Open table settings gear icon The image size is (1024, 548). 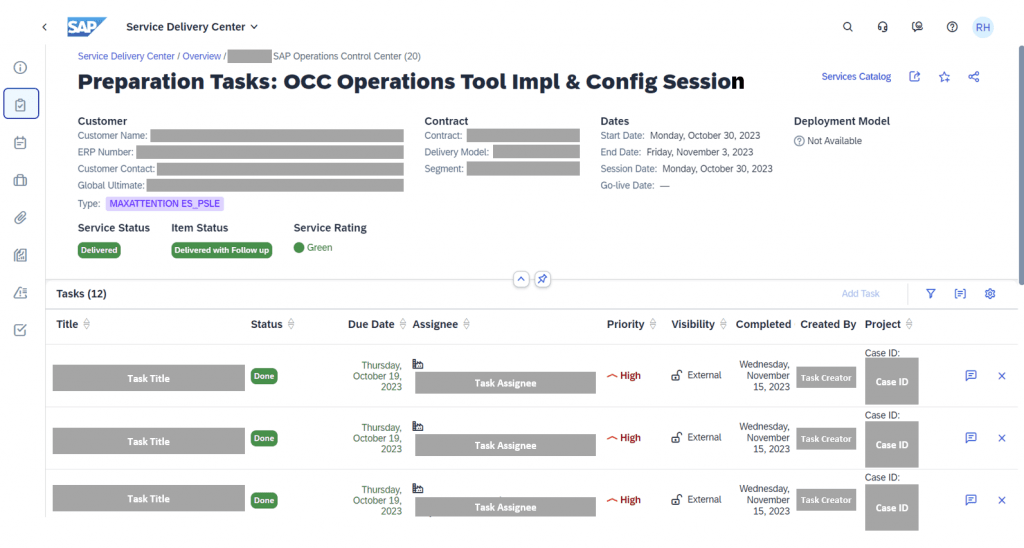click(x=990, y=294)
